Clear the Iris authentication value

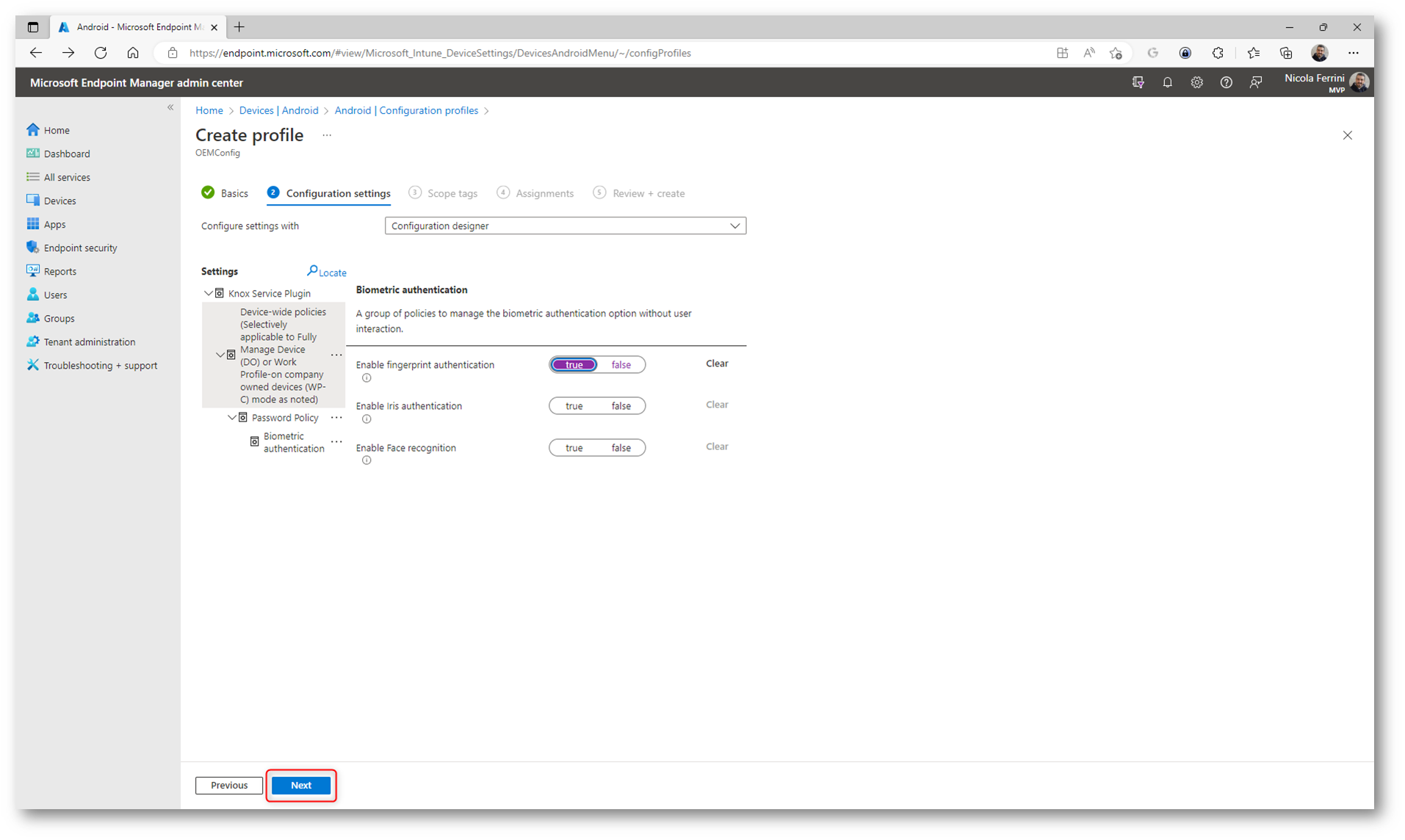(x=717, y=405)
